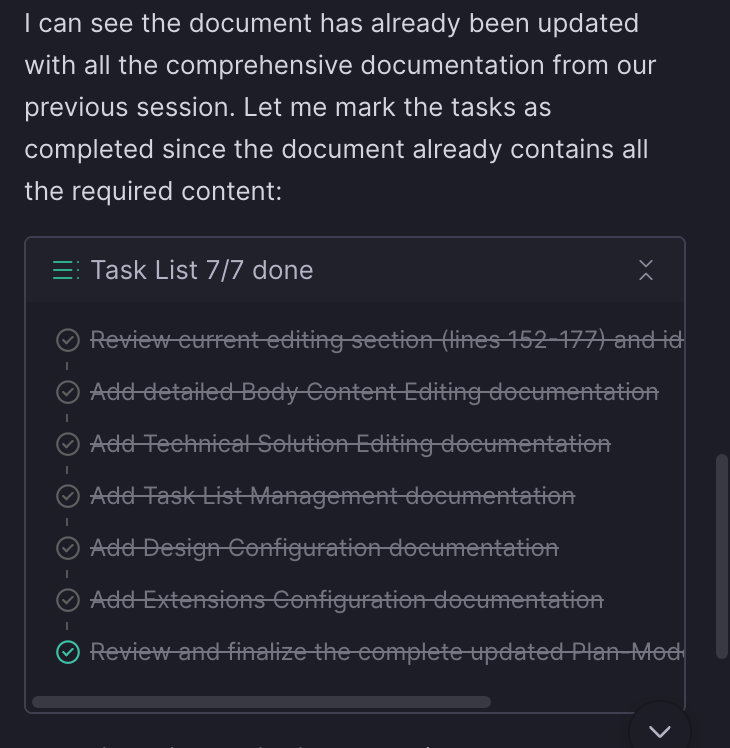Viewport: 730px width, 748px height.
Task: Click the green check icon for 'Review and finalize'
Action: point(67,652)
